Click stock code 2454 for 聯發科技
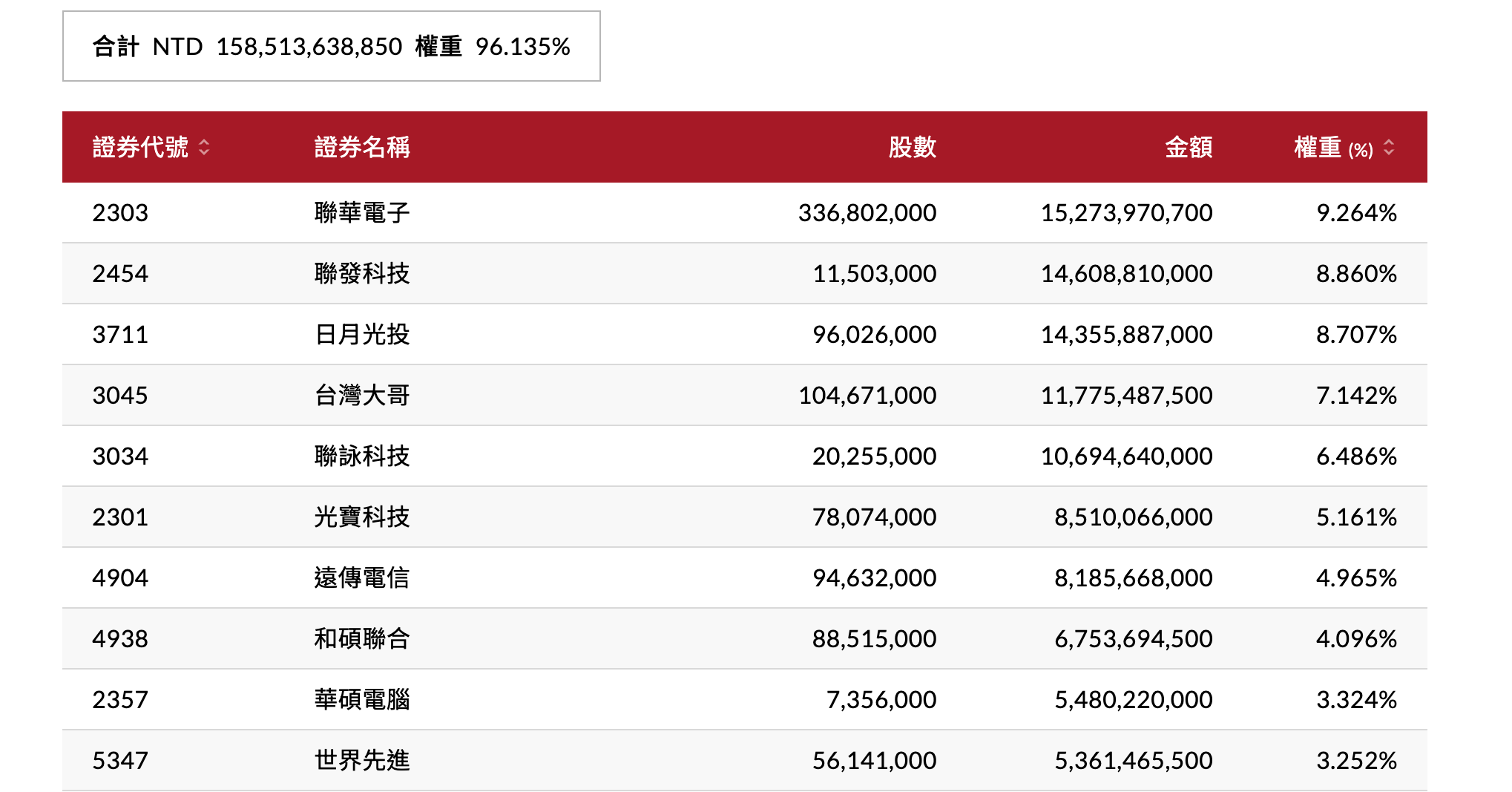Screen dimensions: 1512x792 coord(119,273)
